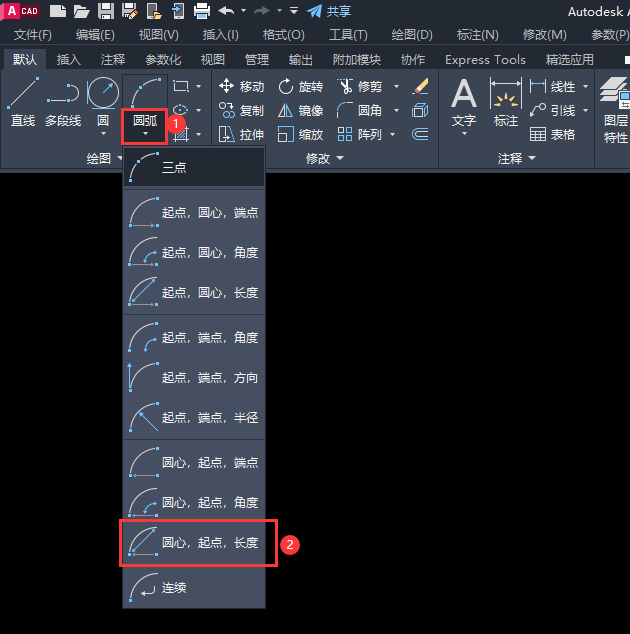630x634 pixels.
Task: Open the 文件(F) menu
Action: 32,35
